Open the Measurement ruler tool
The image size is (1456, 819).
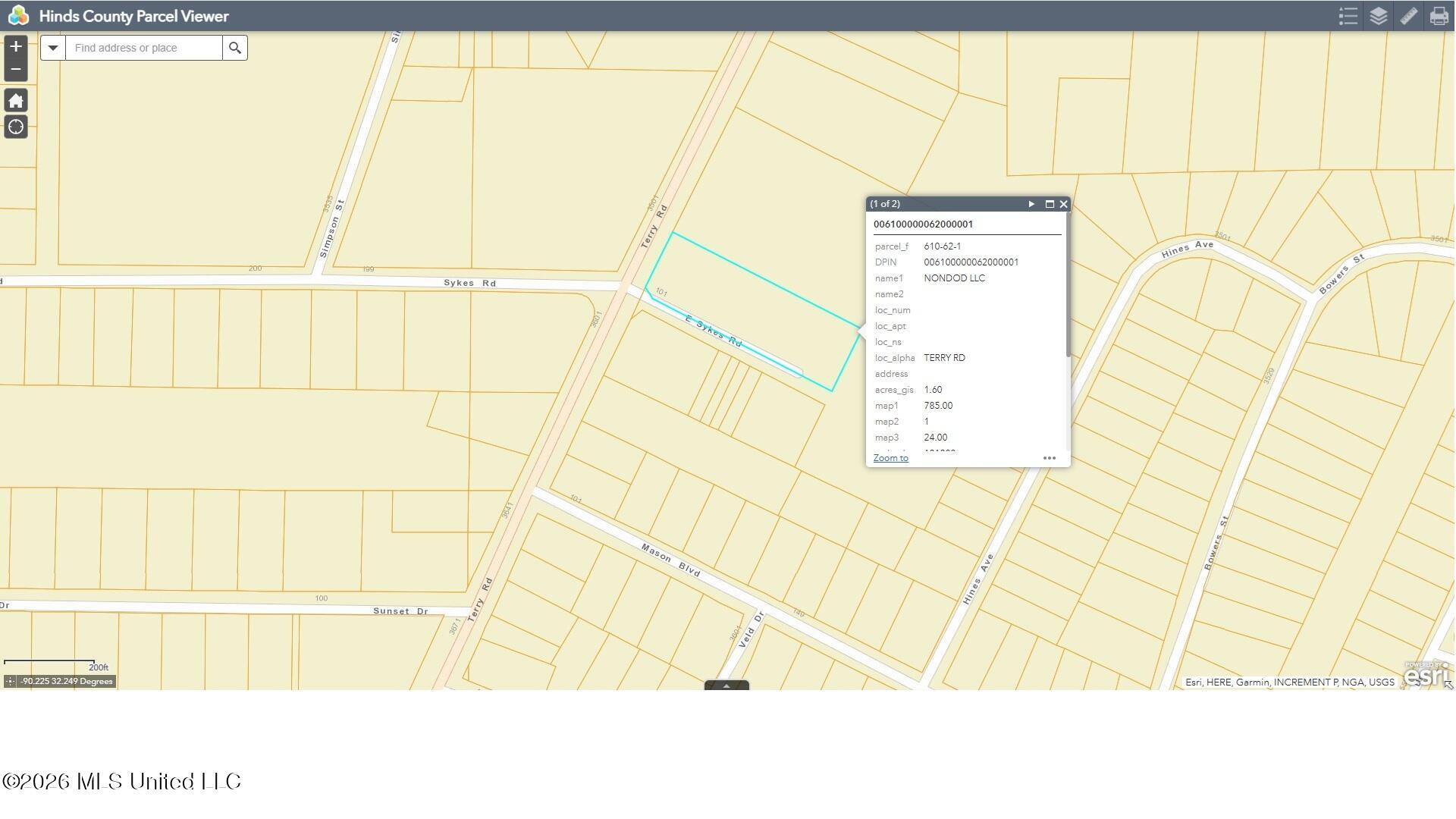pos(1408,16)
